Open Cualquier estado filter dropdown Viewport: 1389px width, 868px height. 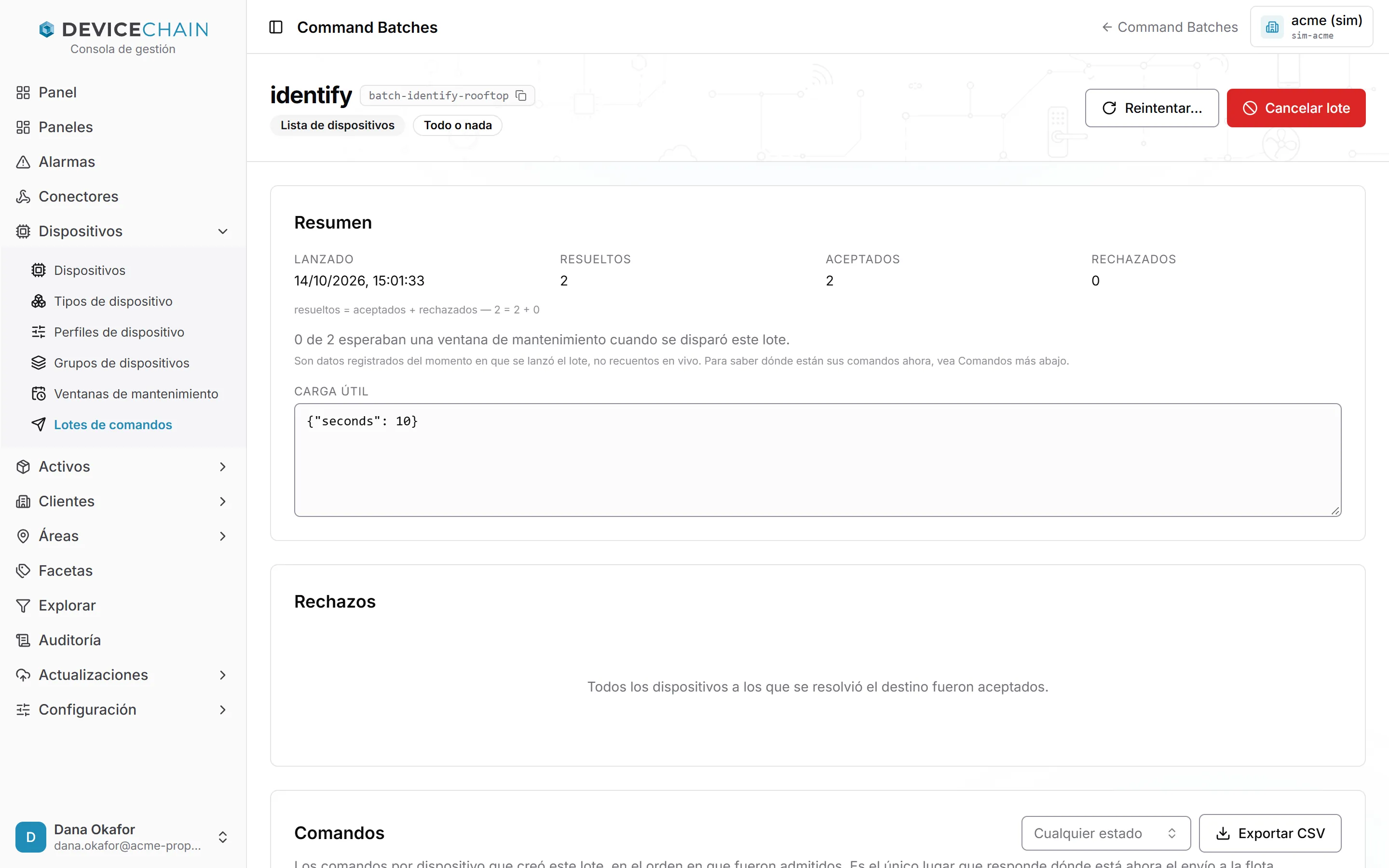point(1106,833)
